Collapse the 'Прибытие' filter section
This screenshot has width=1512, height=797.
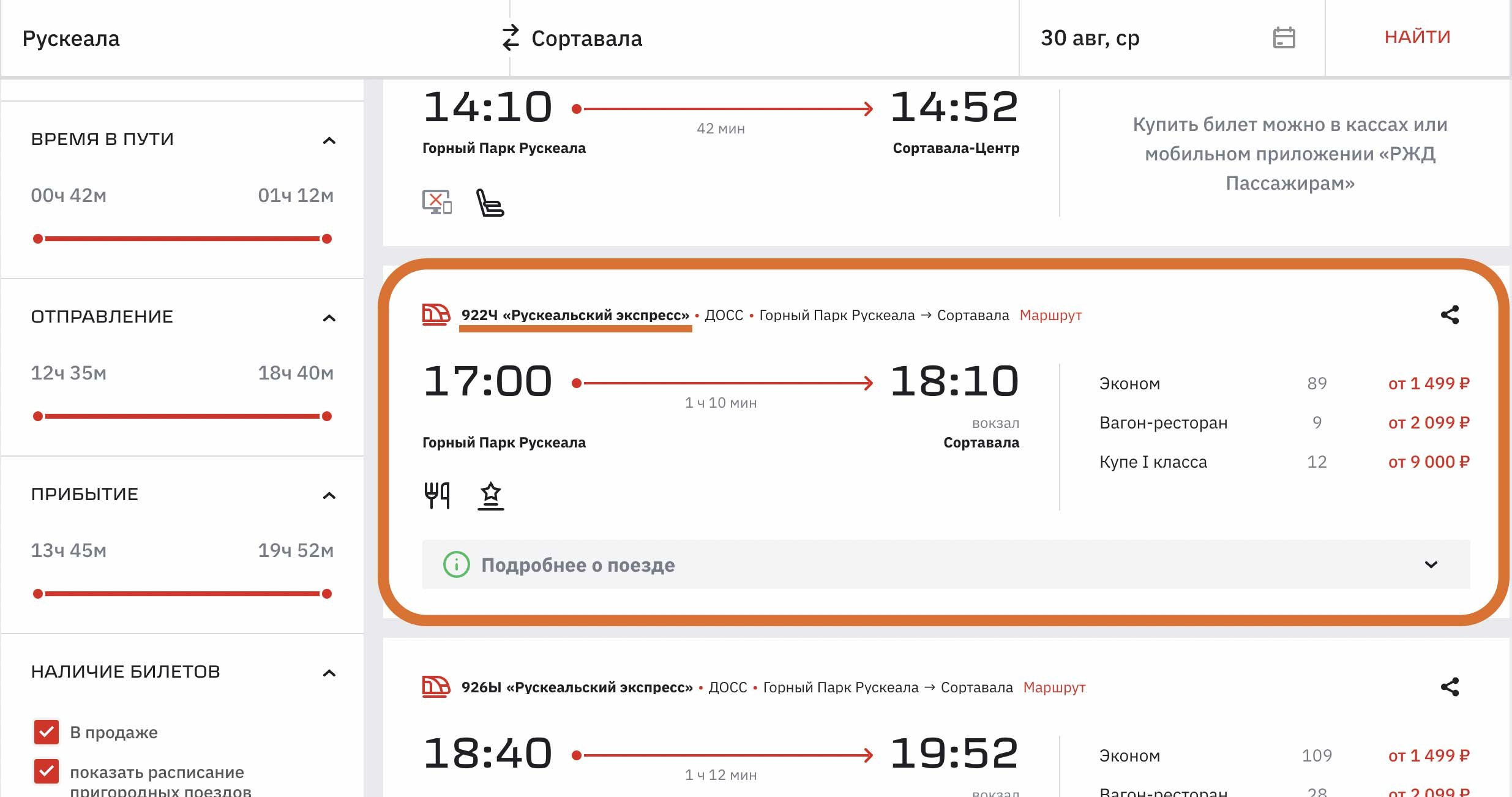point(329,496)
